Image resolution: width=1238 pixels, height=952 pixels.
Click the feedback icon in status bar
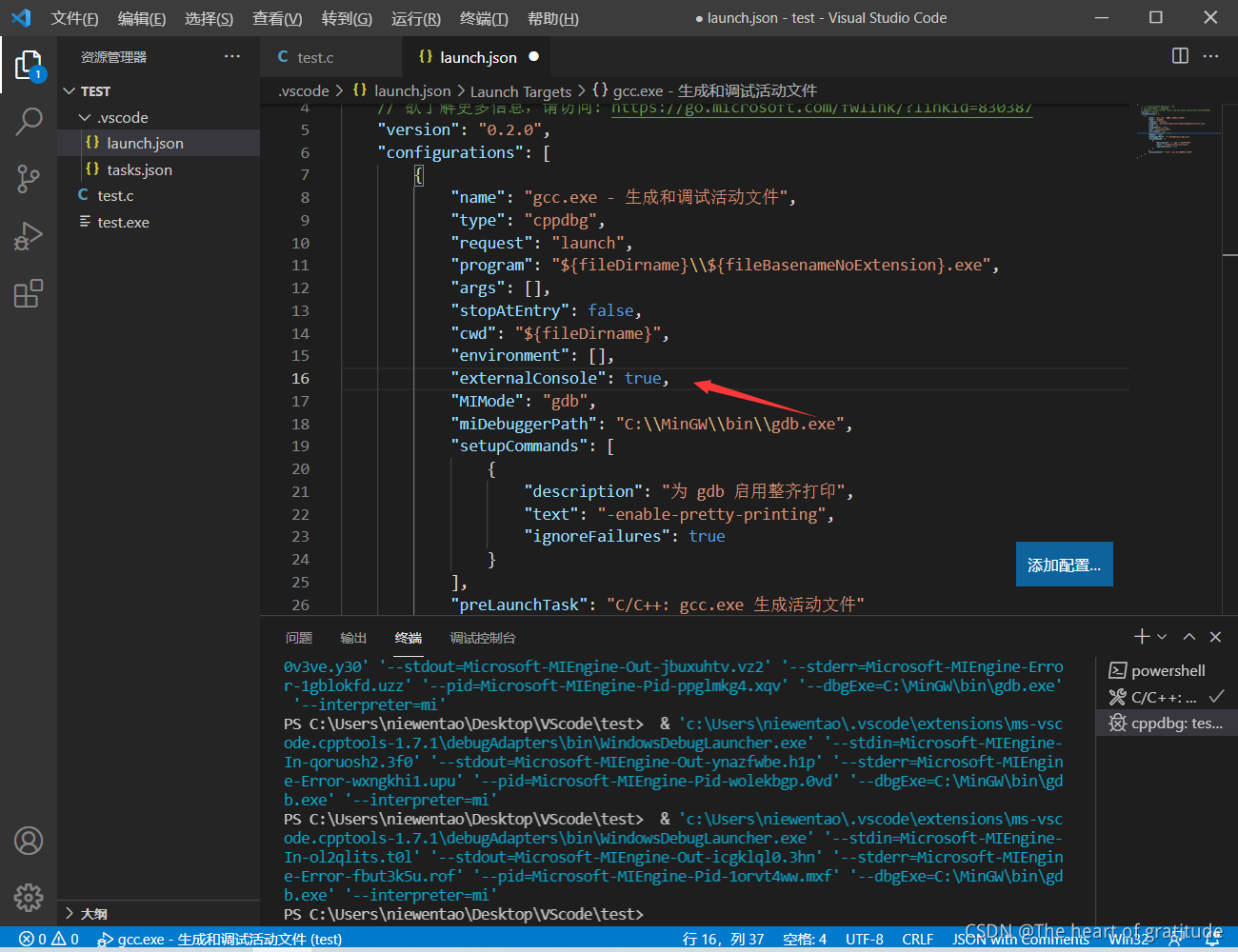pyautogui.click(x=1176, y=939)
